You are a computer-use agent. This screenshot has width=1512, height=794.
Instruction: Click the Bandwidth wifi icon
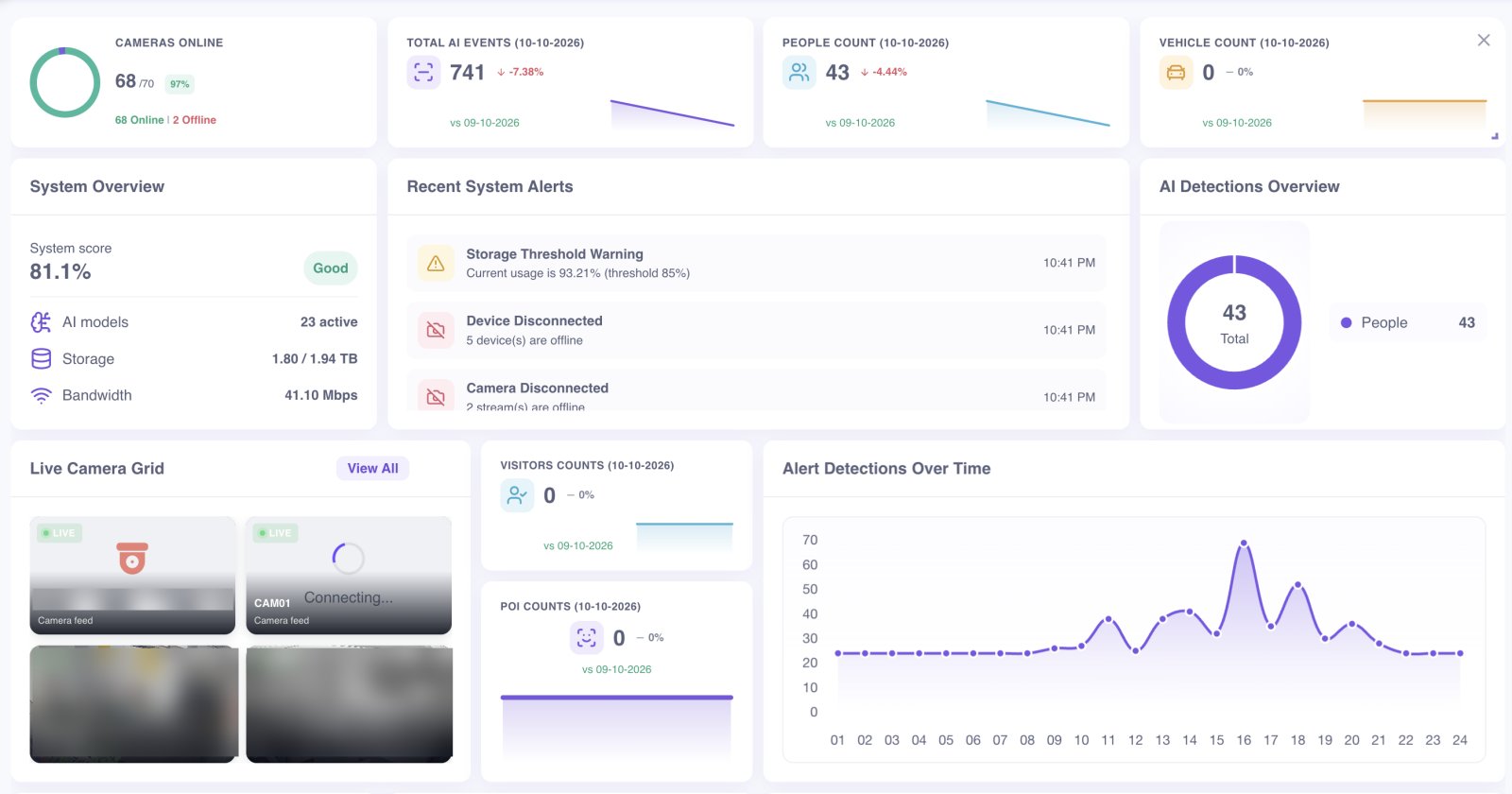point(41,396)
